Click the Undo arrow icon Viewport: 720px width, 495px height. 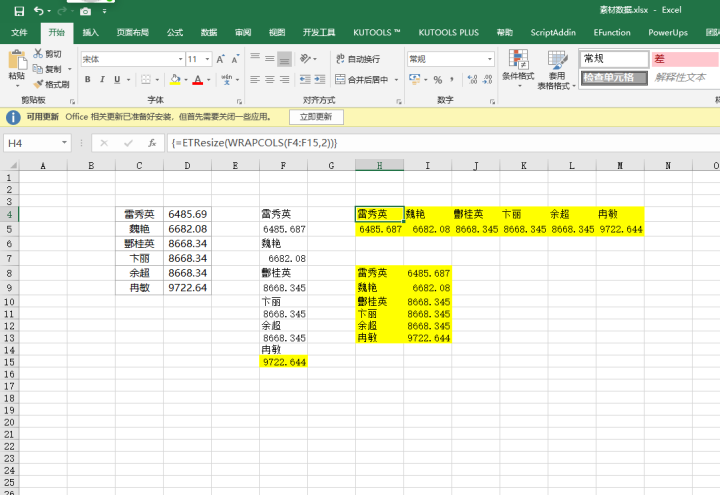coord(39,11)
